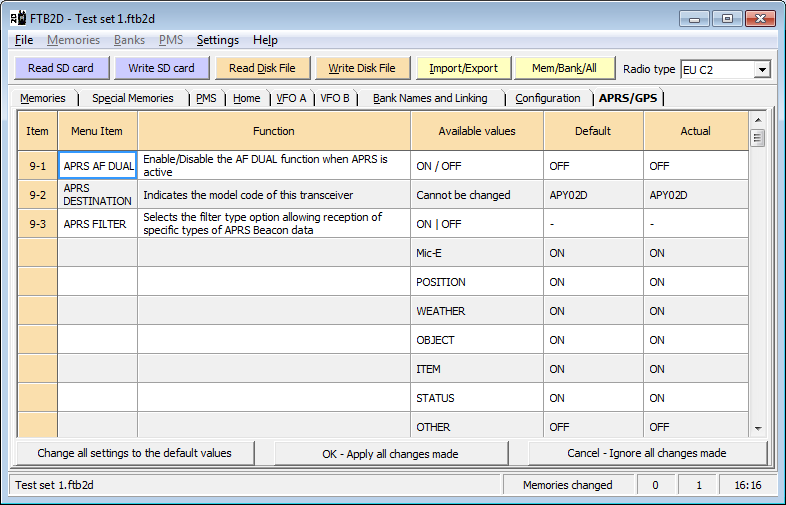Image resolution: width=786 pixels, height=505 pixels.
Task: Click Actual value OFF for APRS AF DUAL
Action: (696, 165)
